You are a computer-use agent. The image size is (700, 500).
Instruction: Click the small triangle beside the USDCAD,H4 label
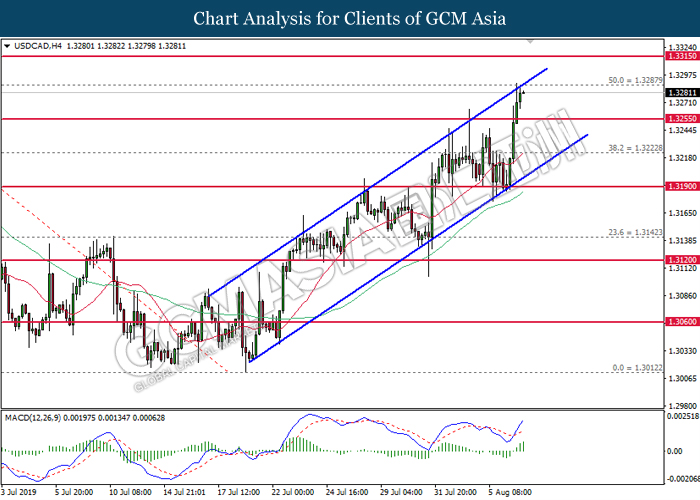coord(8,46)
